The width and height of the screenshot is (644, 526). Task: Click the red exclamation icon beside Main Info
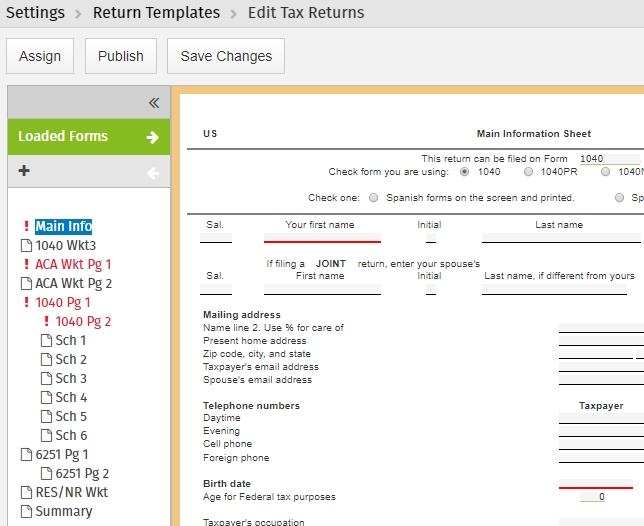tap(26, 227)
